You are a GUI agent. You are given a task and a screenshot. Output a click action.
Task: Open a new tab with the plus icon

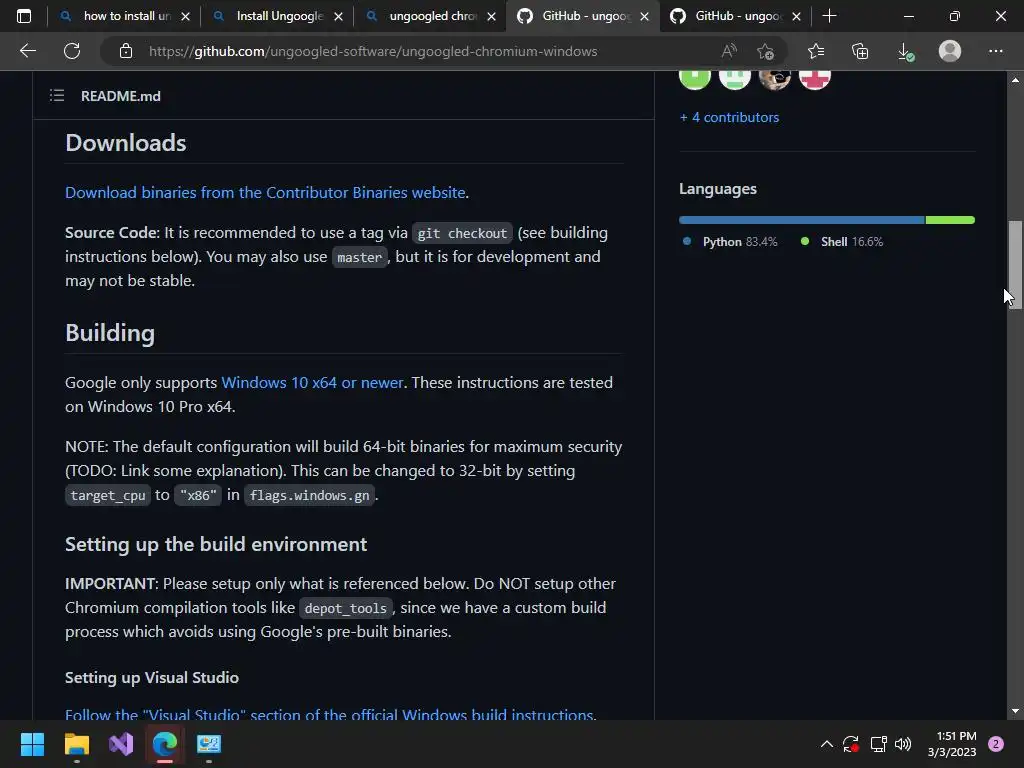tap(829, 16)
